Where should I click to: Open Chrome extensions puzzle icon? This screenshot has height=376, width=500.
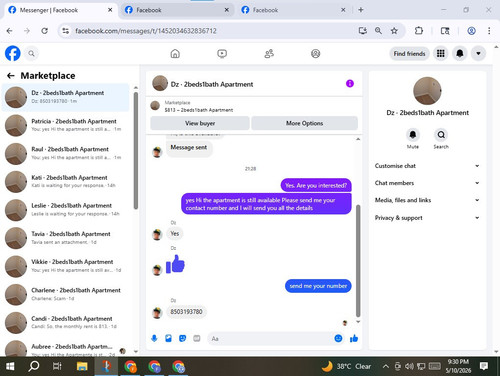tap(419, 31)
